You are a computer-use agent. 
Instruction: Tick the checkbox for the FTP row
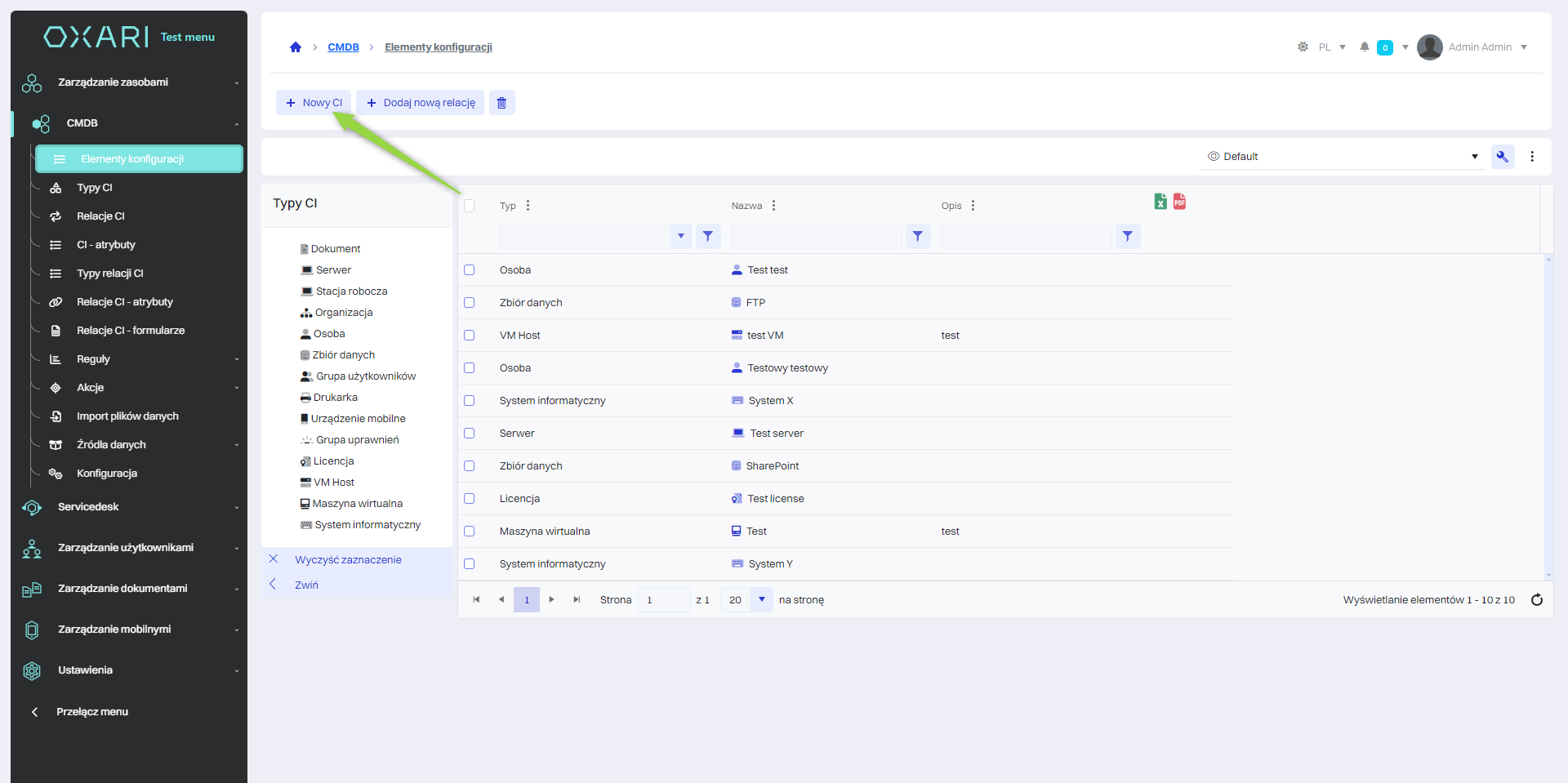coord(470,303)
